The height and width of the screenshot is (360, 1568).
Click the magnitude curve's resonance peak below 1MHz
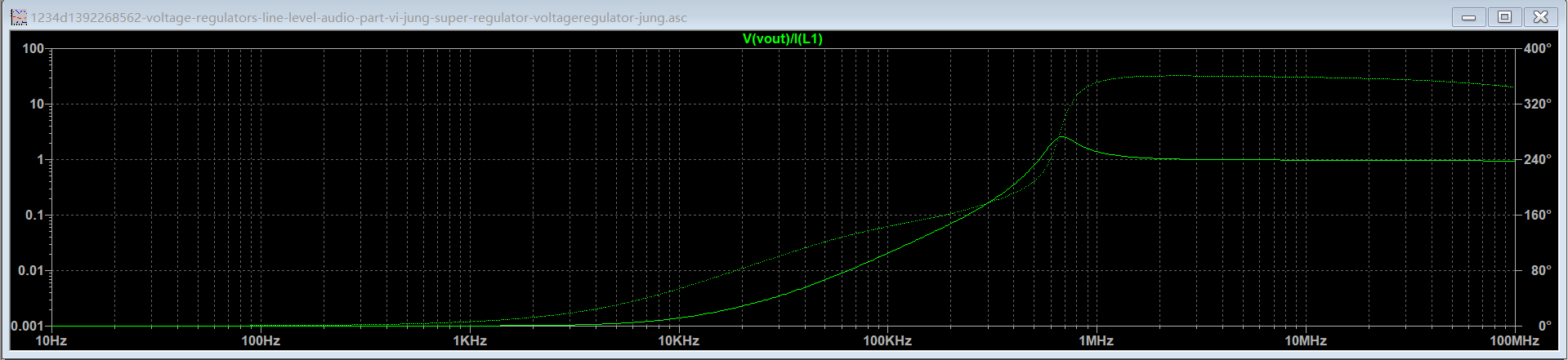coord(1061,137)
